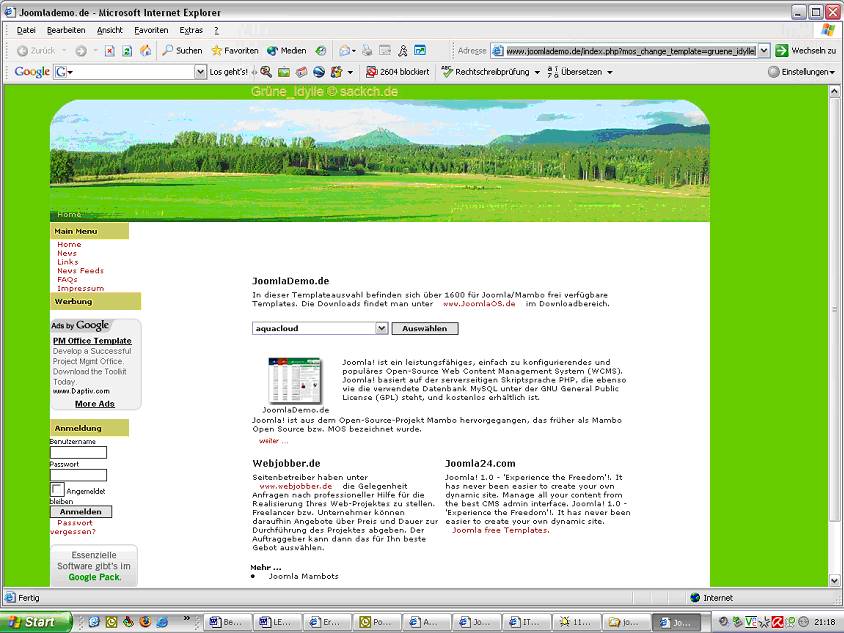Click the blue window icon after Messenger
Image resolution: width=844 pixels, height=633 pixels.
click(420, 51)
